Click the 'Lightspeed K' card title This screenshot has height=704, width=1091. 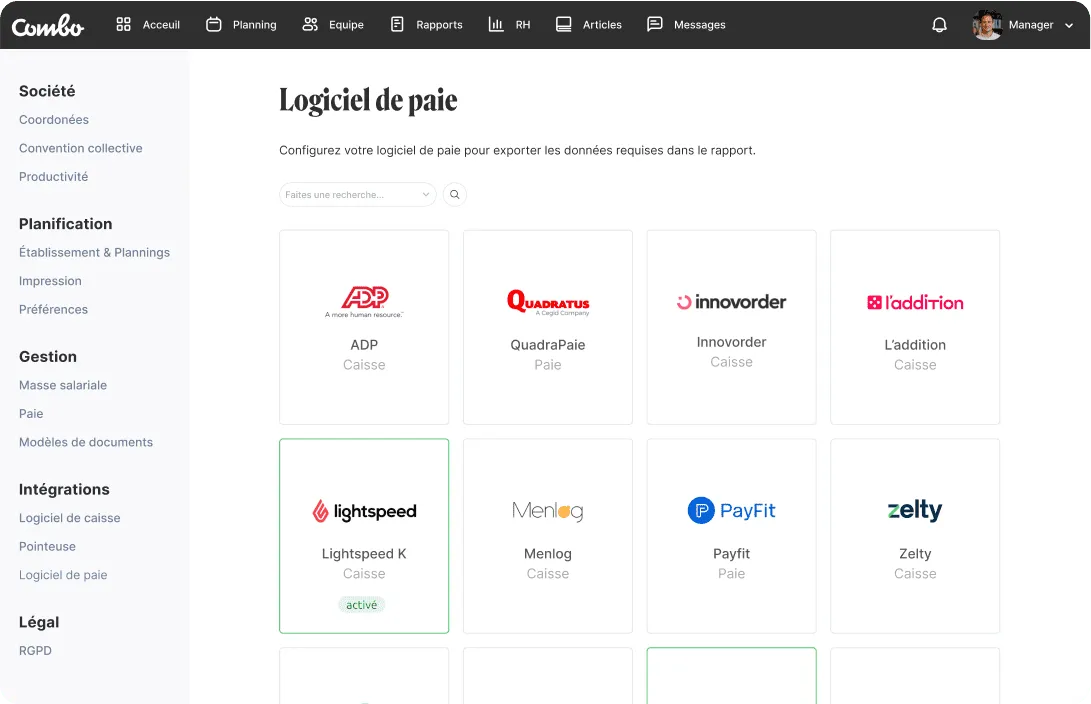coord(364,554)
